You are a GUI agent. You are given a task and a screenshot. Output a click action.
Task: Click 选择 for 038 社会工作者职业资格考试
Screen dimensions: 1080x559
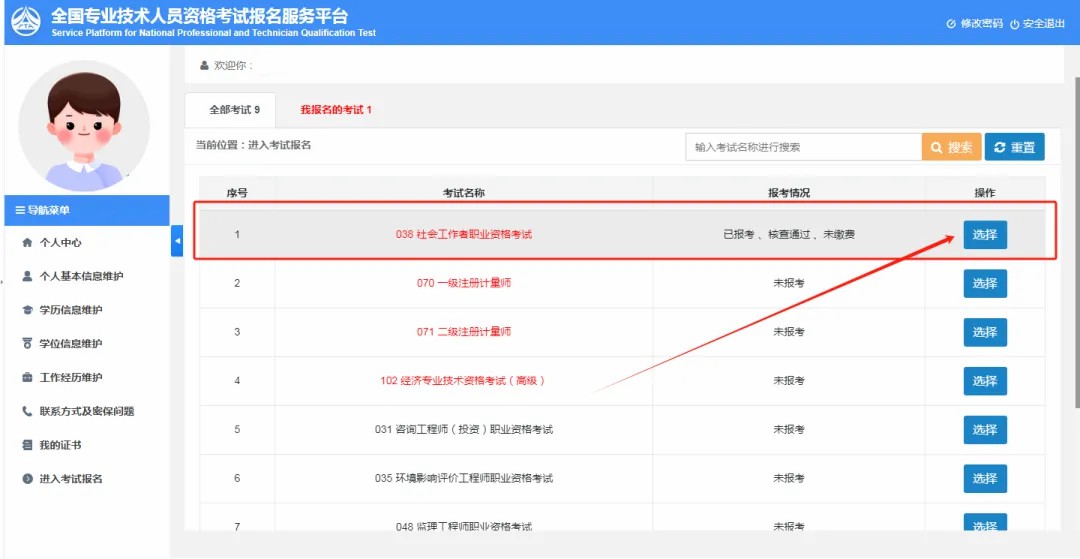985,235
